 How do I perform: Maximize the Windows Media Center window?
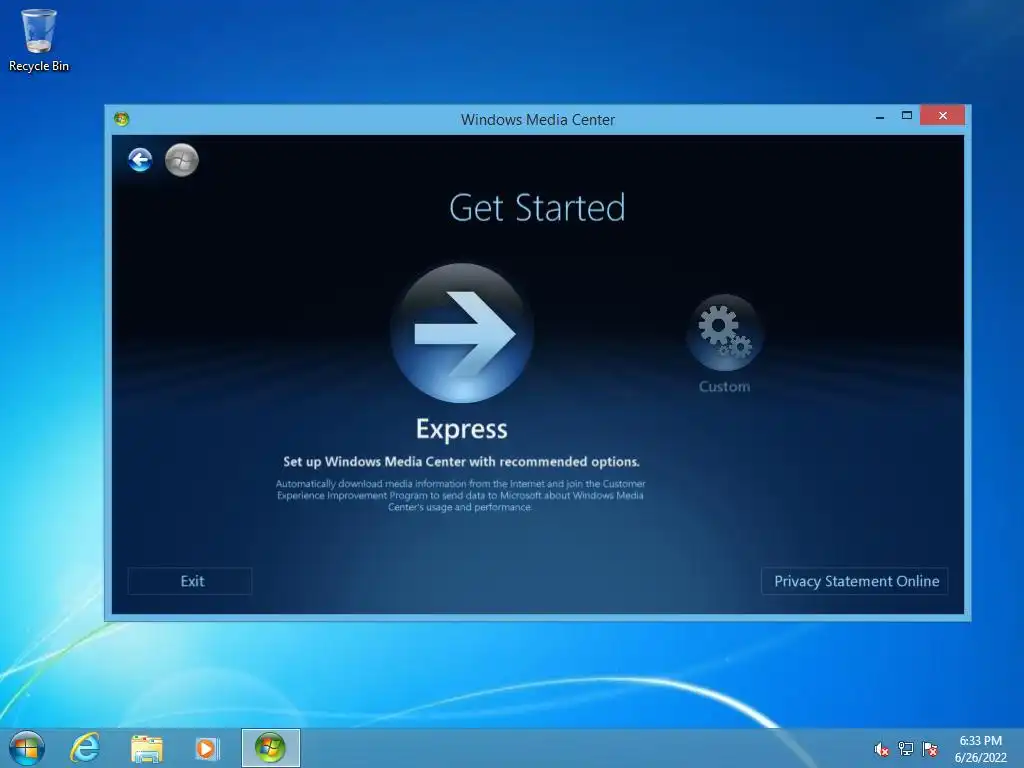coord(906,116)
